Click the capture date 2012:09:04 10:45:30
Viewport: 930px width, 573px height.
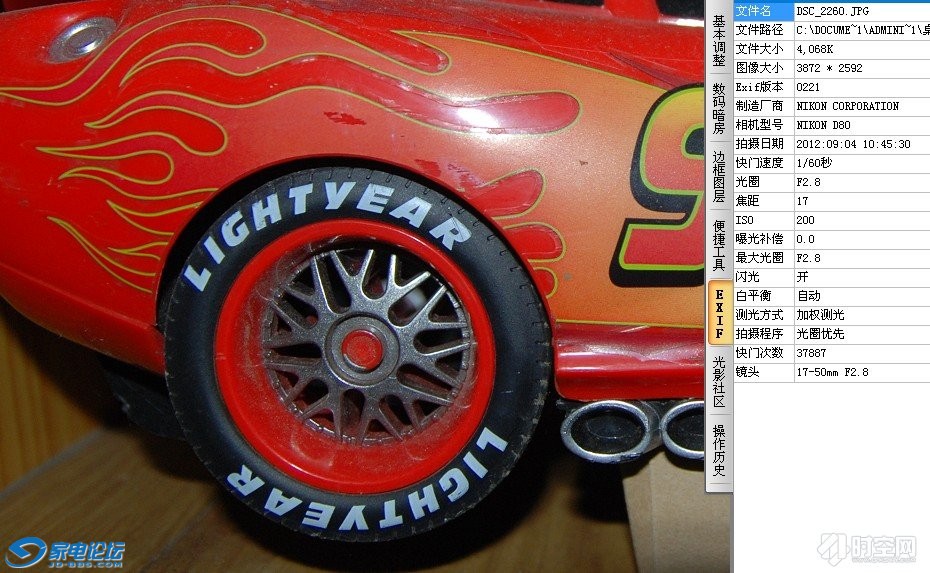[853, 144]
